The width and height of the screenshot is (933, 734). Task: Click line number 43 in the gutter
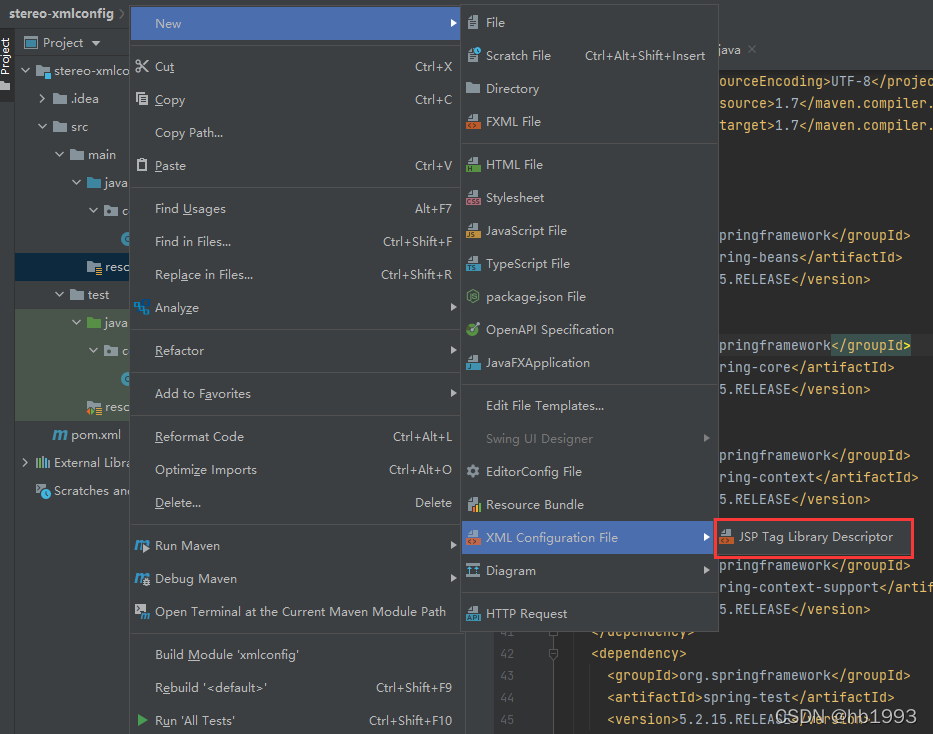click(507, 676)
